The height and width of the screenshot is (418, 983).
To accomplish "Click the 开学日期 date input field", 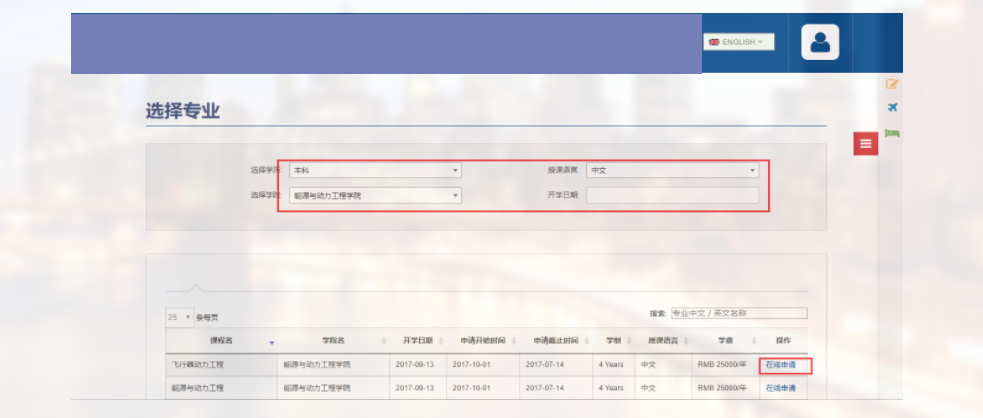I will coord(672,195).
